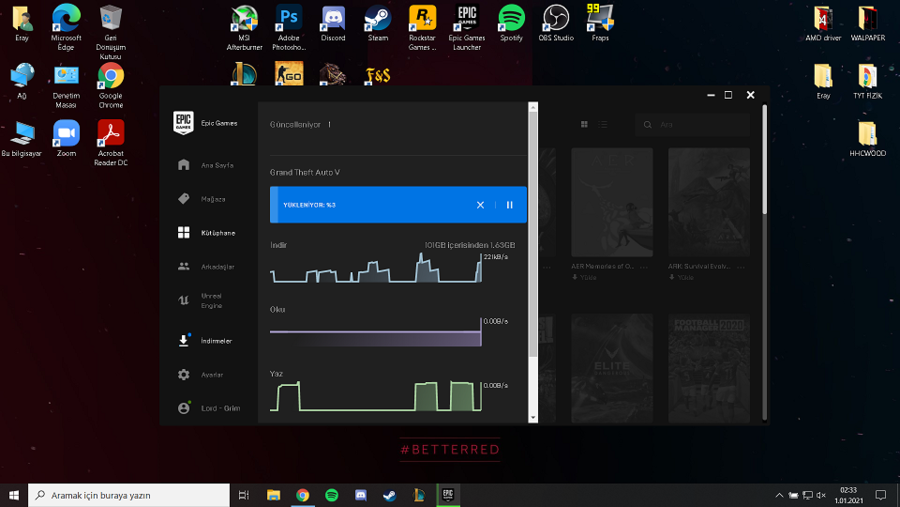Show hidden system tray icons
This screenshot has height=507, width=900.
coord(779,495)
